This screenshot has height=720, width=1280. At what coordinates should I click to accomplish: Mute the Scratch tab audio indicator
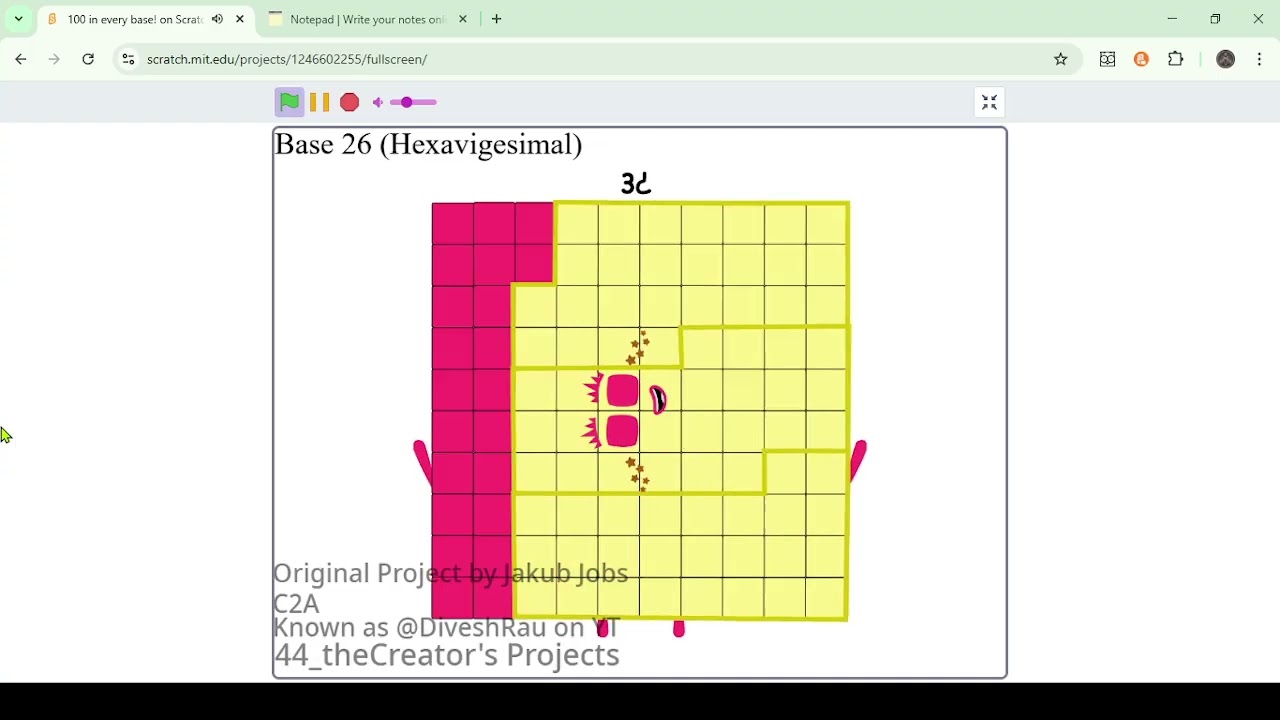point(217,19)
